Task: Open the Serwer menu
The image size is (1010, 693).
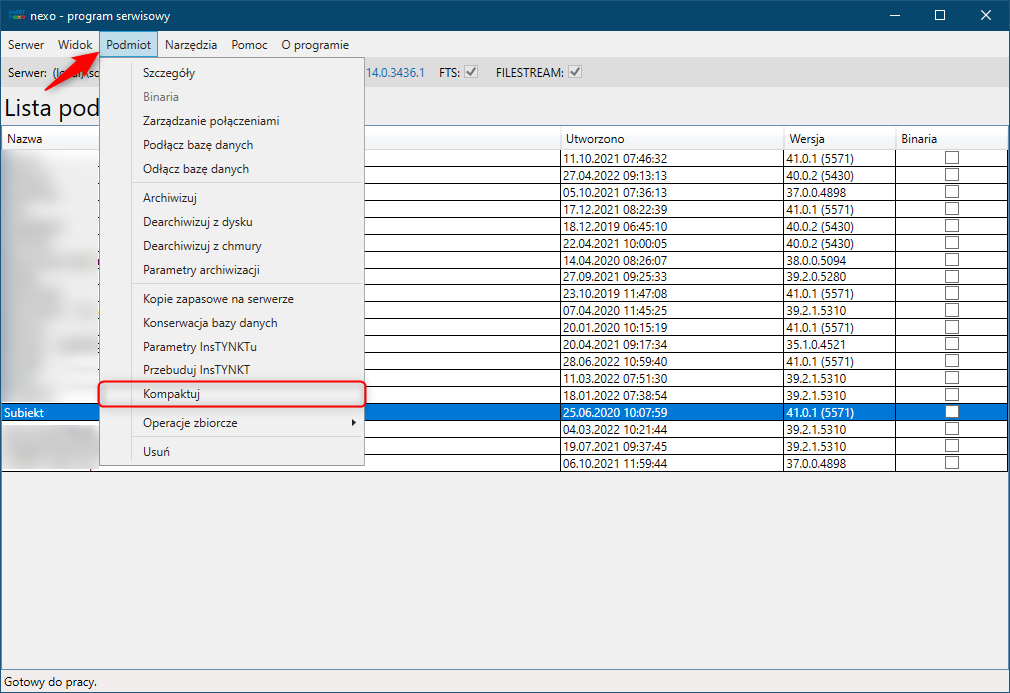Action: click(x=26, y=45)
